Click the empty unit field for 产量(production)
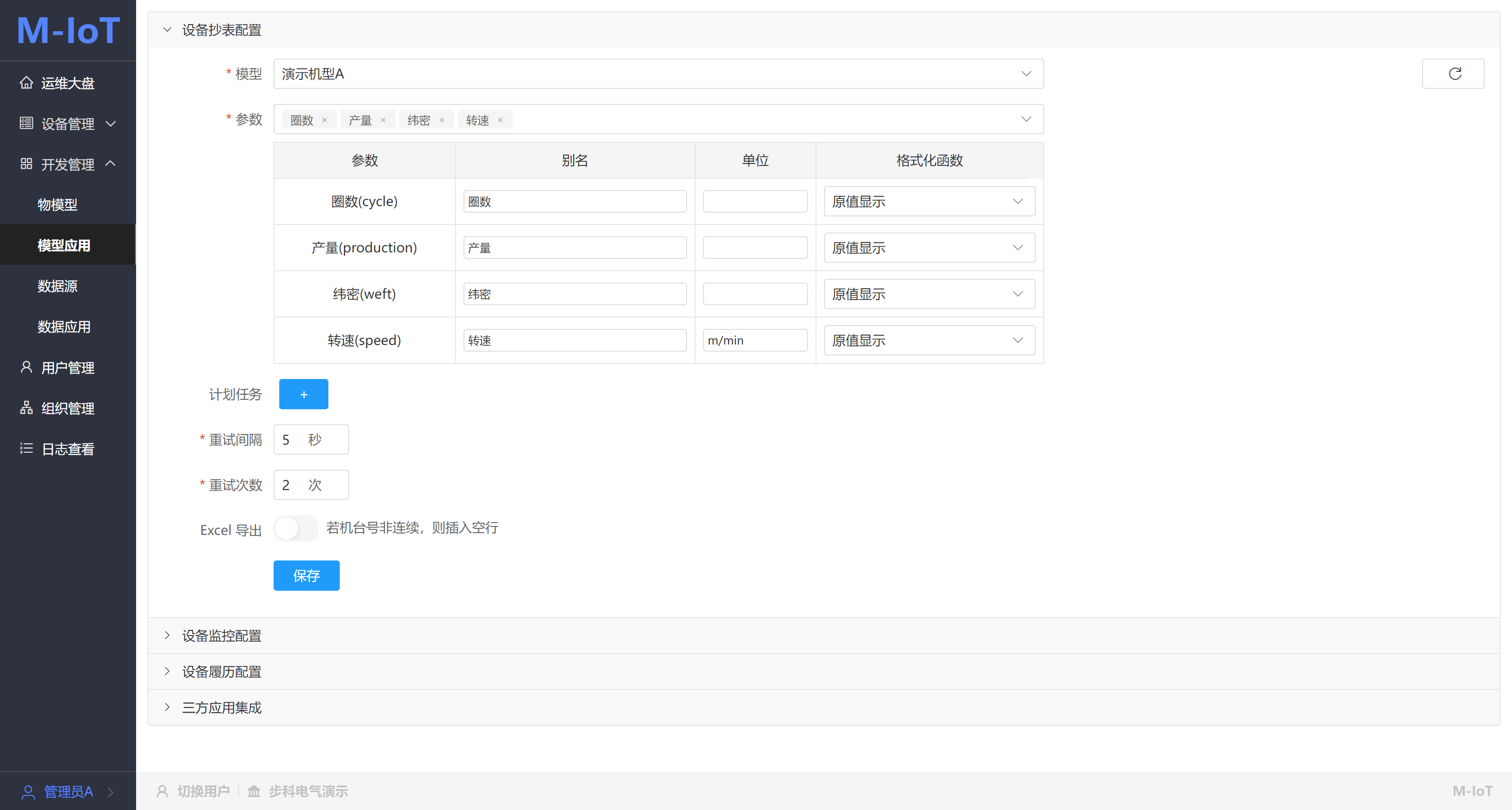Image resolution: width=1512 pixels, height=810 pixels. [755, 248]
